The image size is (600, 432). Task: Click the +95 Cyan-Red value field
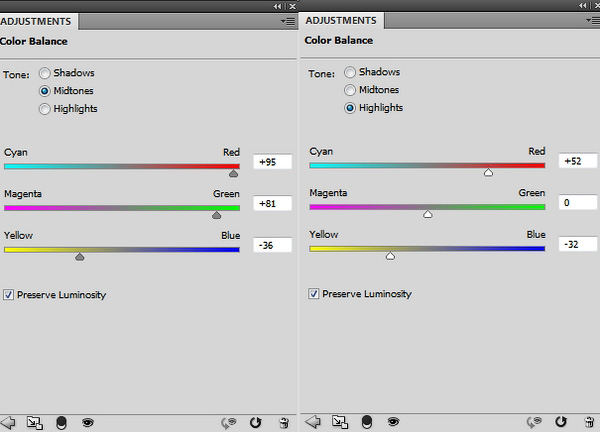point(272,162)
